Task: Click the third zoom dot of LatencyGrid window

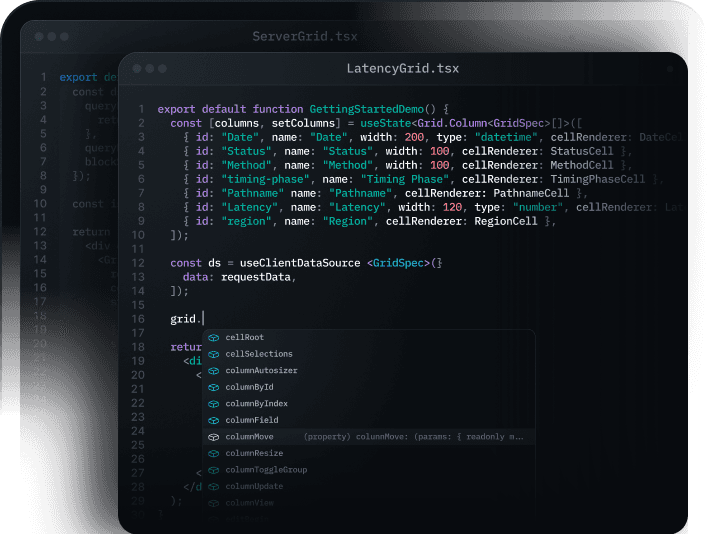Action: (163, 69)
